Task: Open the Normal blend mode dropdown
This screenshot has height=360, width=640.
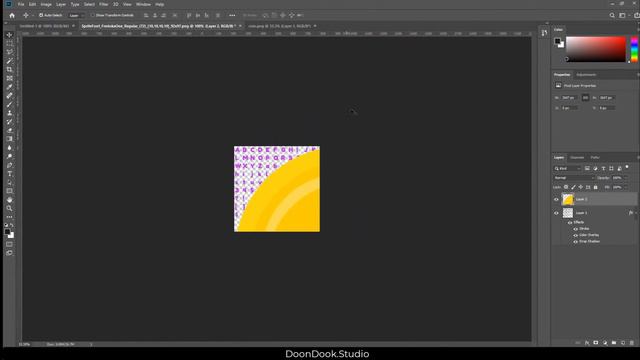Action: tap(574, 178)
